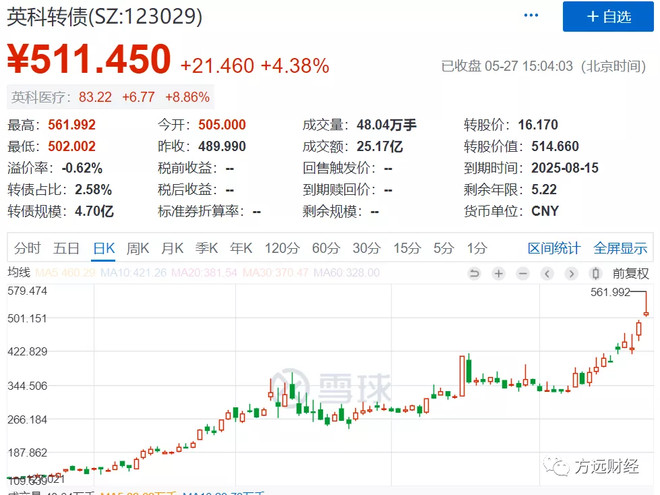Image resolution: width=660 pixels, height=495 pixels.
Task: Click the 转股价值 value 514.660
Action: [555, 146]
